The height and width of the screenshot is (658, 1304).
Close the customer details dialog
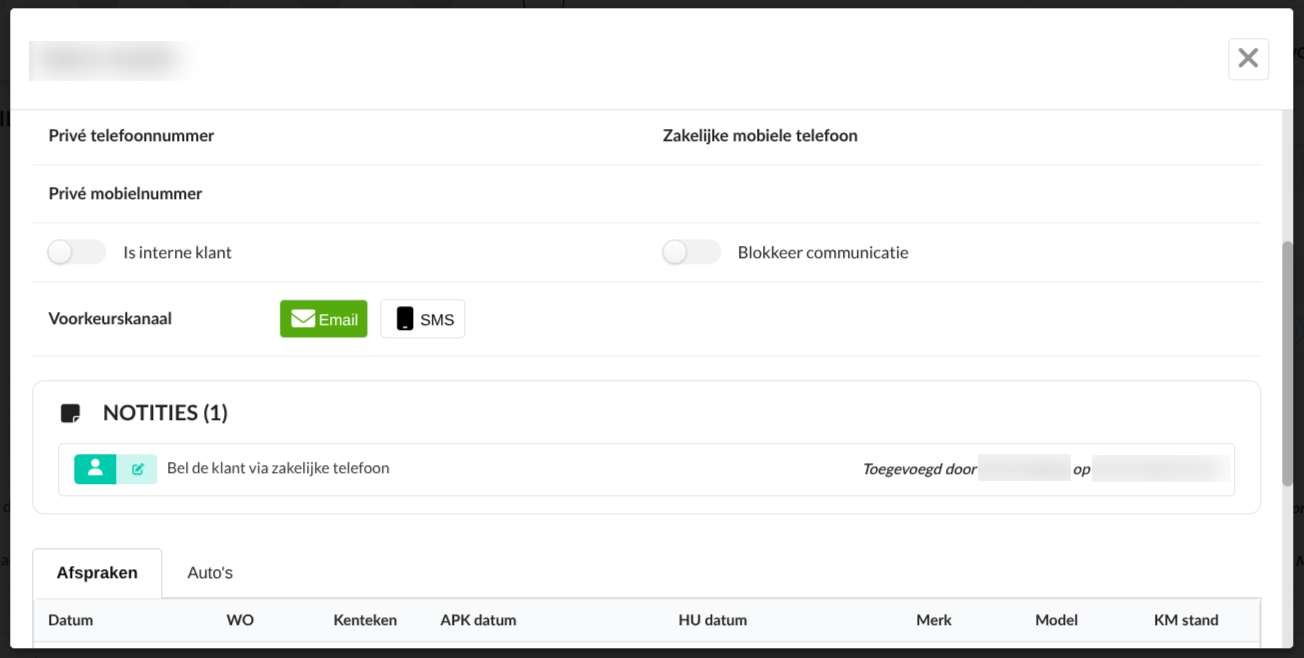[1248, 59]
